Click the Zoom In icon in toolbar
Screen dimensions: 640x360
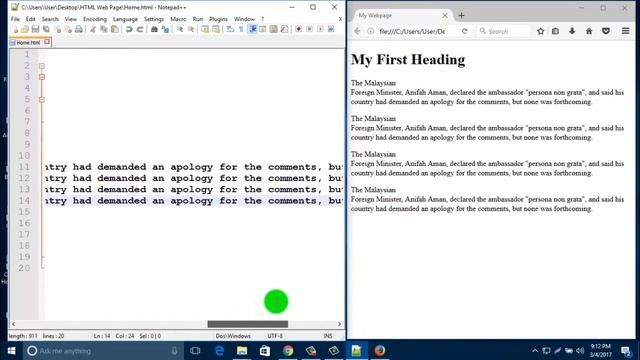(180, 29)
